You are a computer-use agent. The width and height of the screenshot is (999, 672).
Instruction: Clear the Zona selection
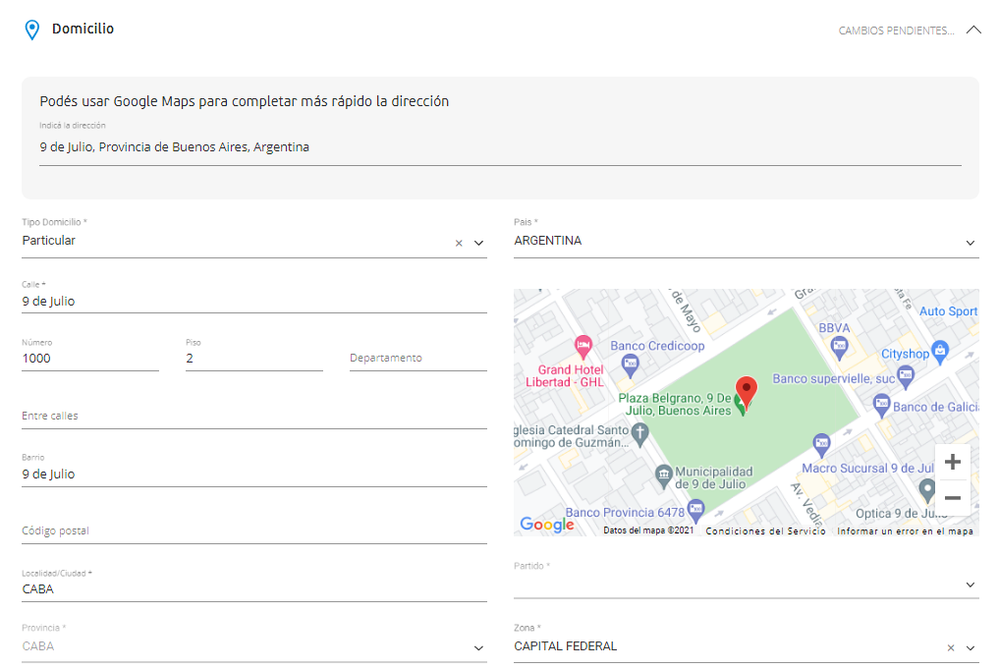point(951,648)
